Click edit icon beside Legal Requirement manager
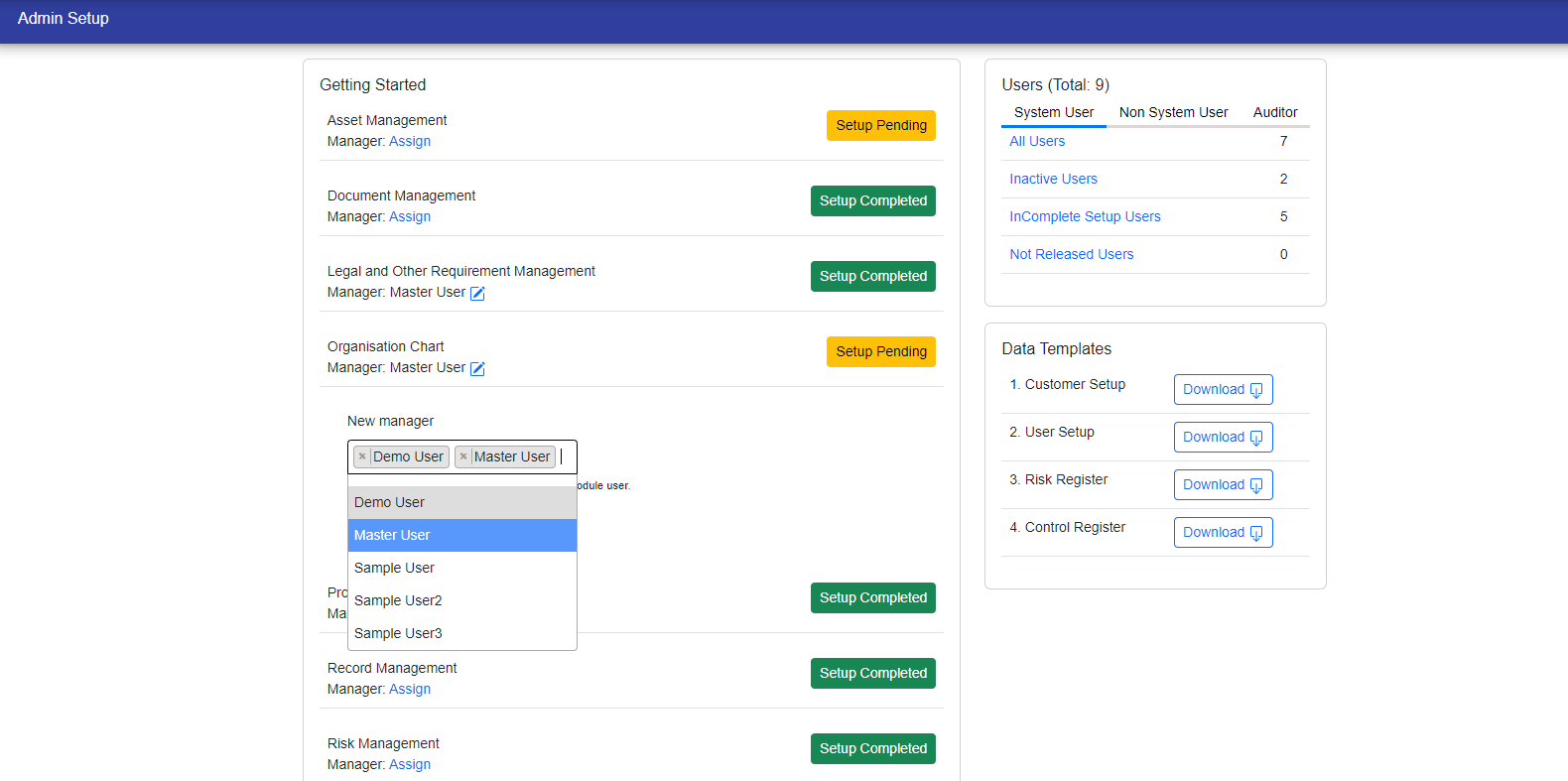Viewport: 1568px width, 781px height. click(477, 293)
